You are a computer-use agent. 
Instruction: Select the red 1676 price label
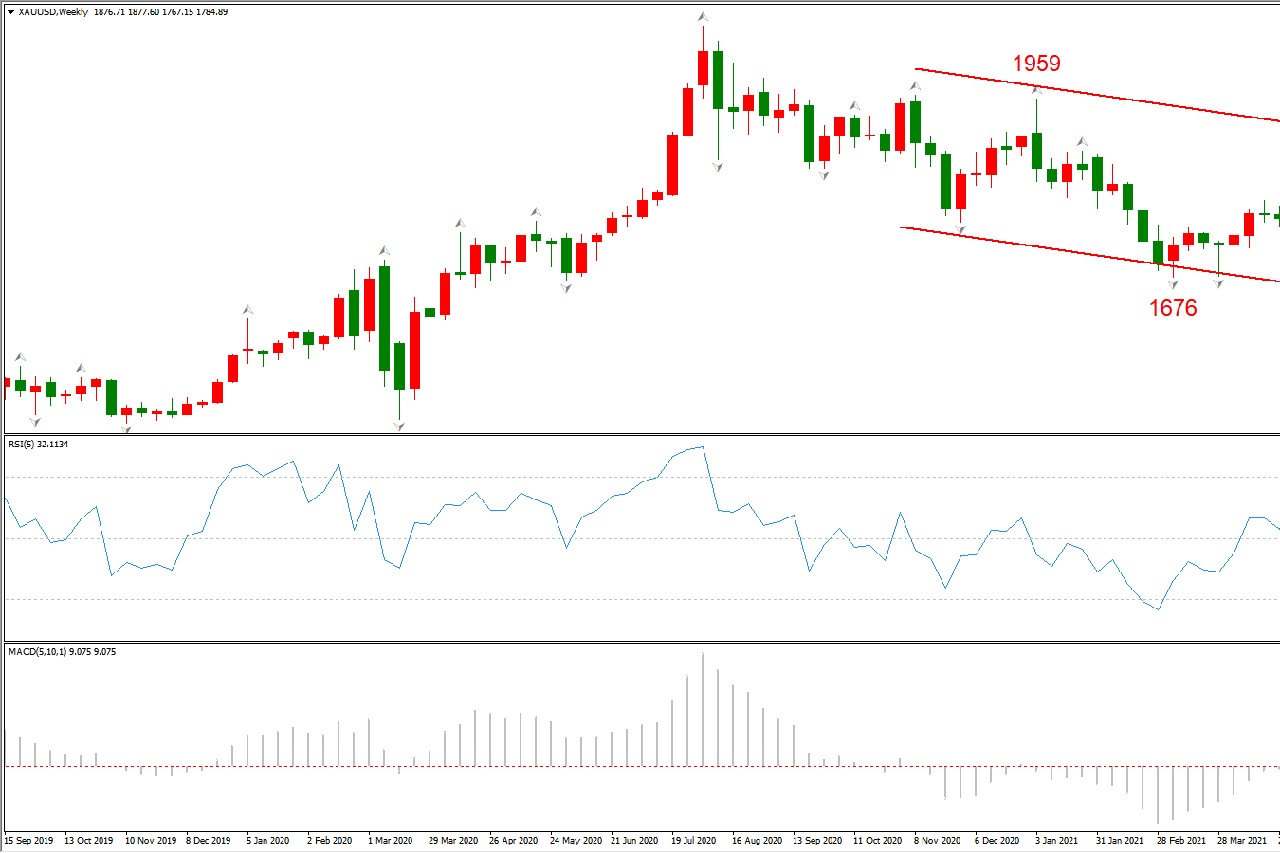1172,308
